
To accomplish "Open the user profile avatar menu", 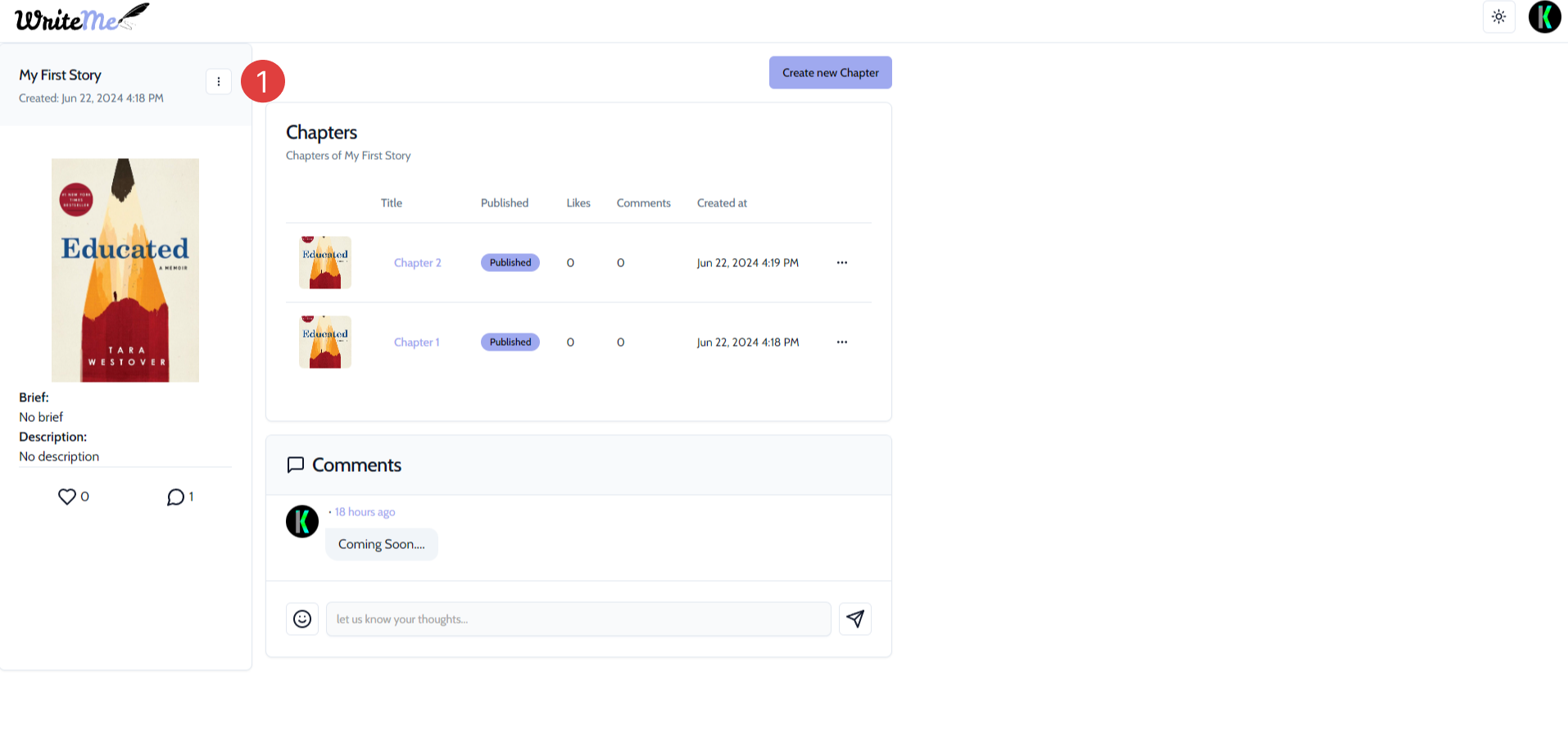I will (x=1544, y=17).
